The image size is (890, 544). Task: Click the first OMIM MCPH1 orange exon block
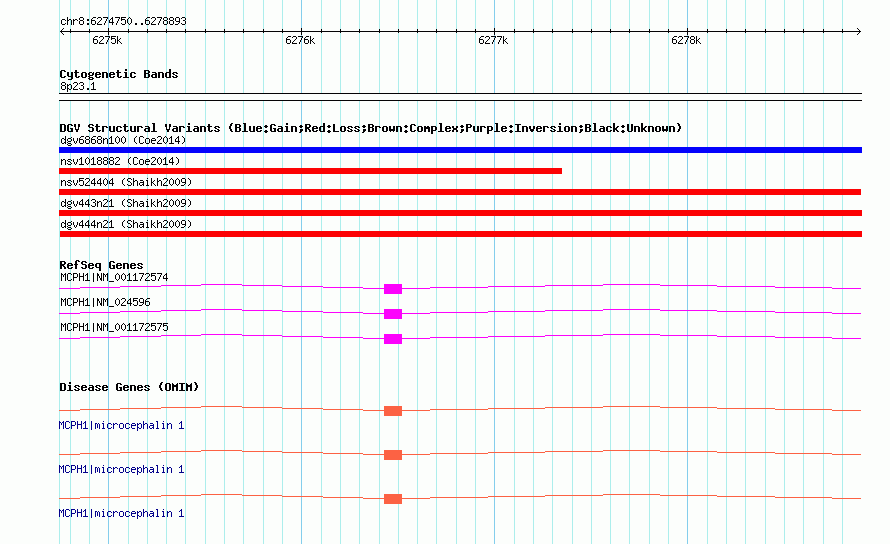pos(393,411)
